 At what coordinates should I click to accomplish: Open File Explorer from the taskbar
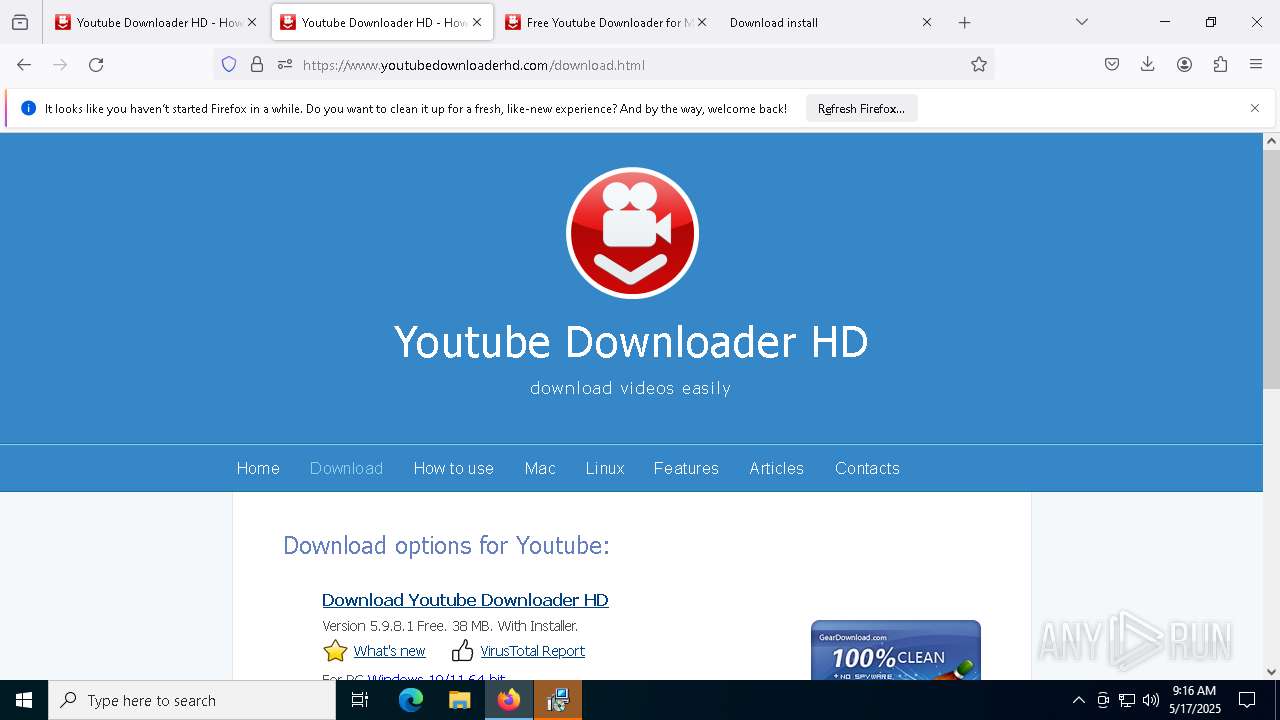[x=459, y=700]
